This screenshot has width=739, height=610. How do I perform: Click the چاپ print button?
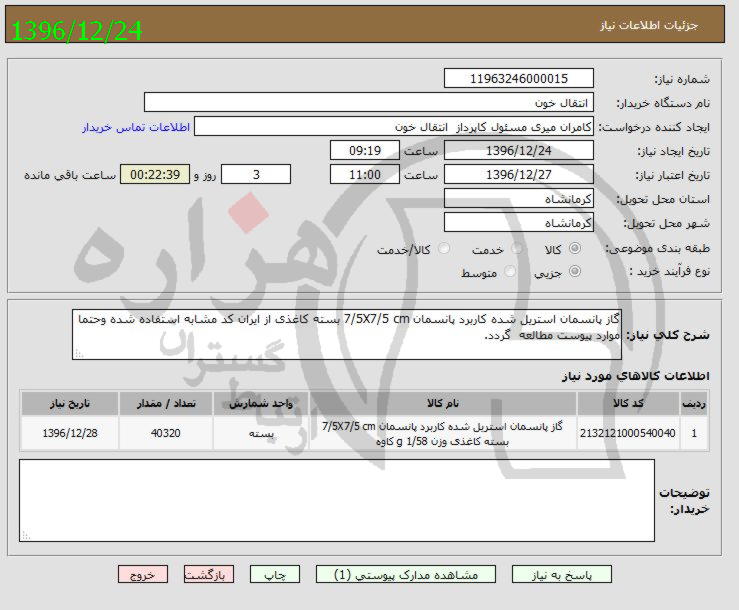[275, 575]
